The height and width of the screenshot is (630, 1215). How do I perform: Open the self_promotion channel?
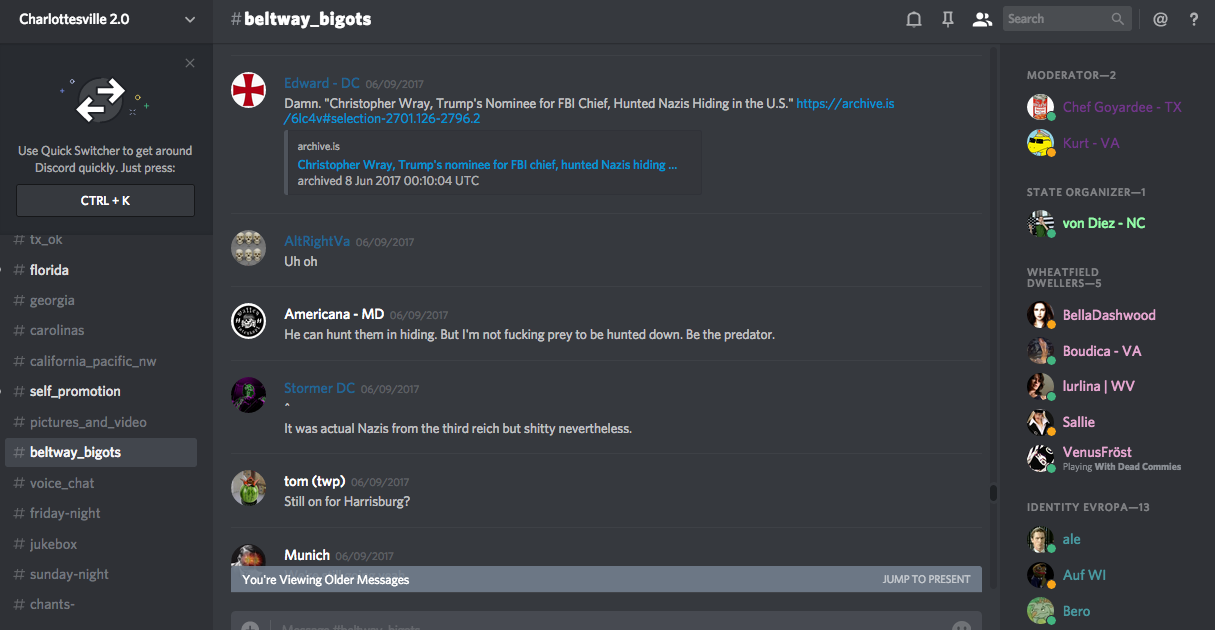click(75, 391)
